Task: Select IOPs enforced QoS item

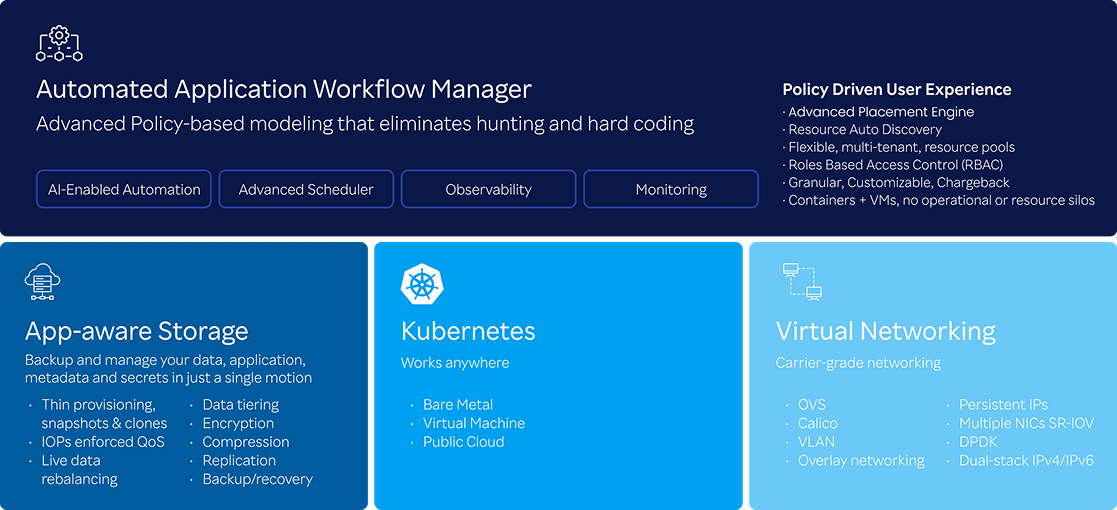Action: point(103,442)
